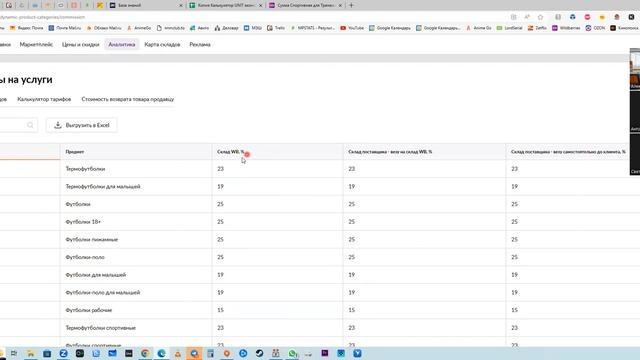The image size is (640, 360).
Task: Open the Trello bookmark
Action: coord(276,28)
